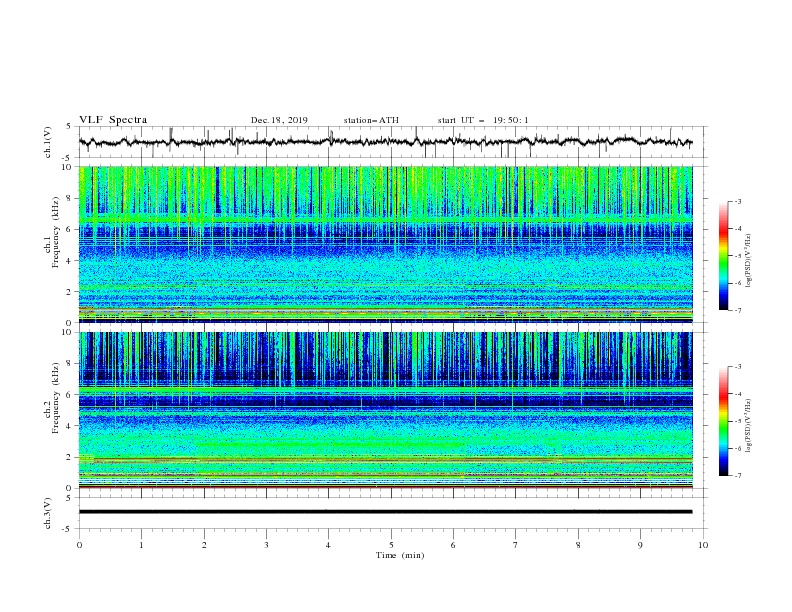Select the "start UT = 19:50: 1" text

pos(483,120)
